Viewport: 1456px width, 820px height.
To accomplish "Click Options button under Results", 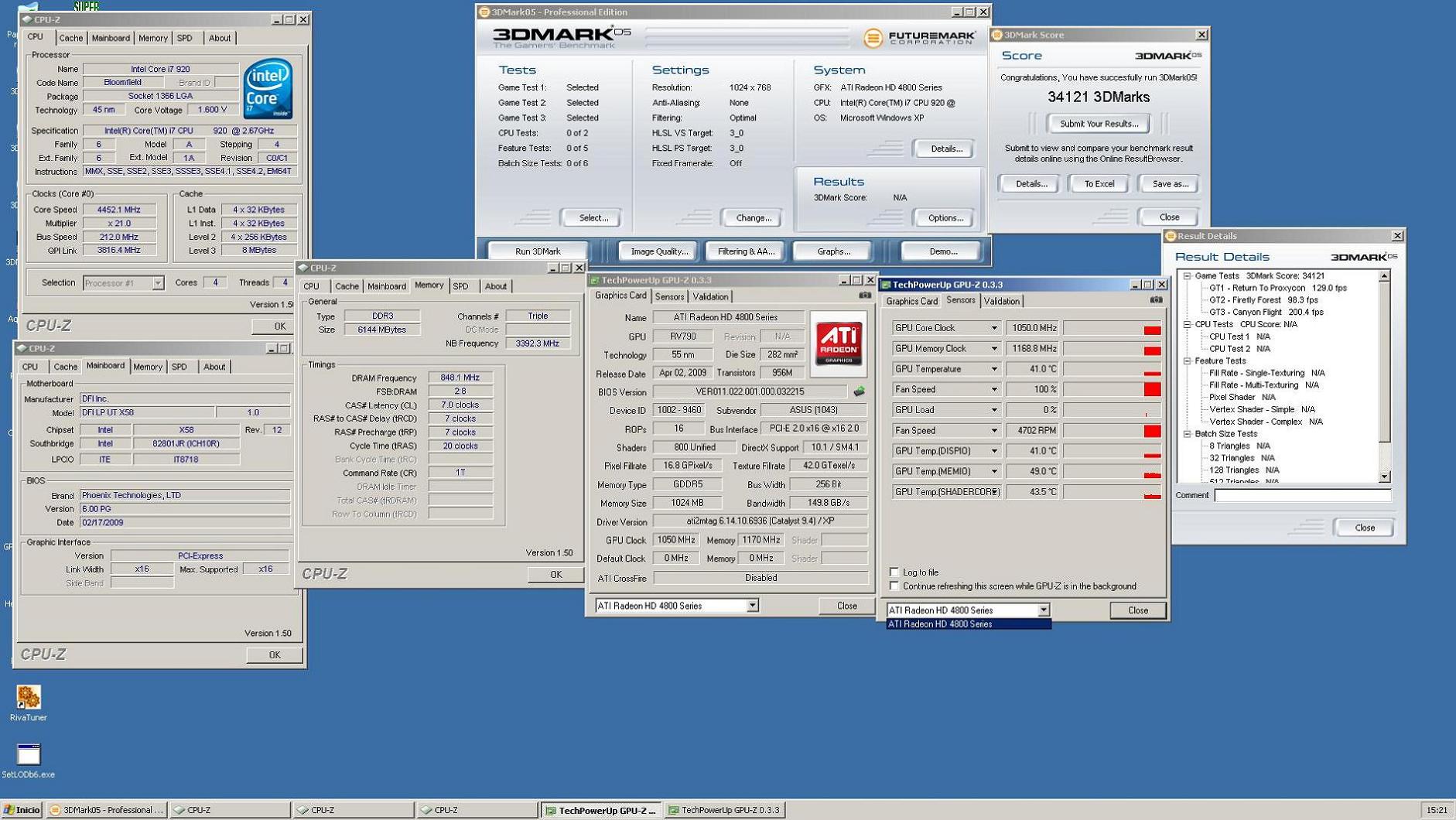I will (x=945, y=218).
